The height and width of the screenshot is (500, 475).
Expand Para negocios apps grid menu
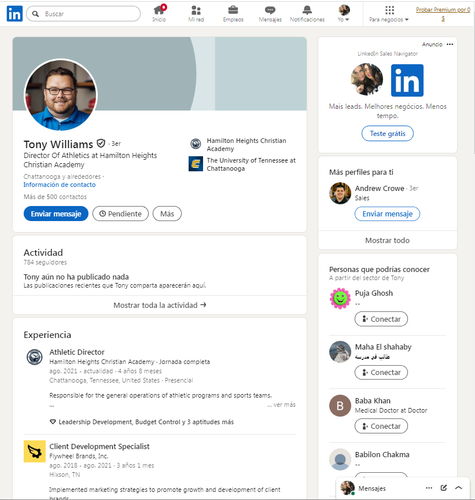coord(389,13)
